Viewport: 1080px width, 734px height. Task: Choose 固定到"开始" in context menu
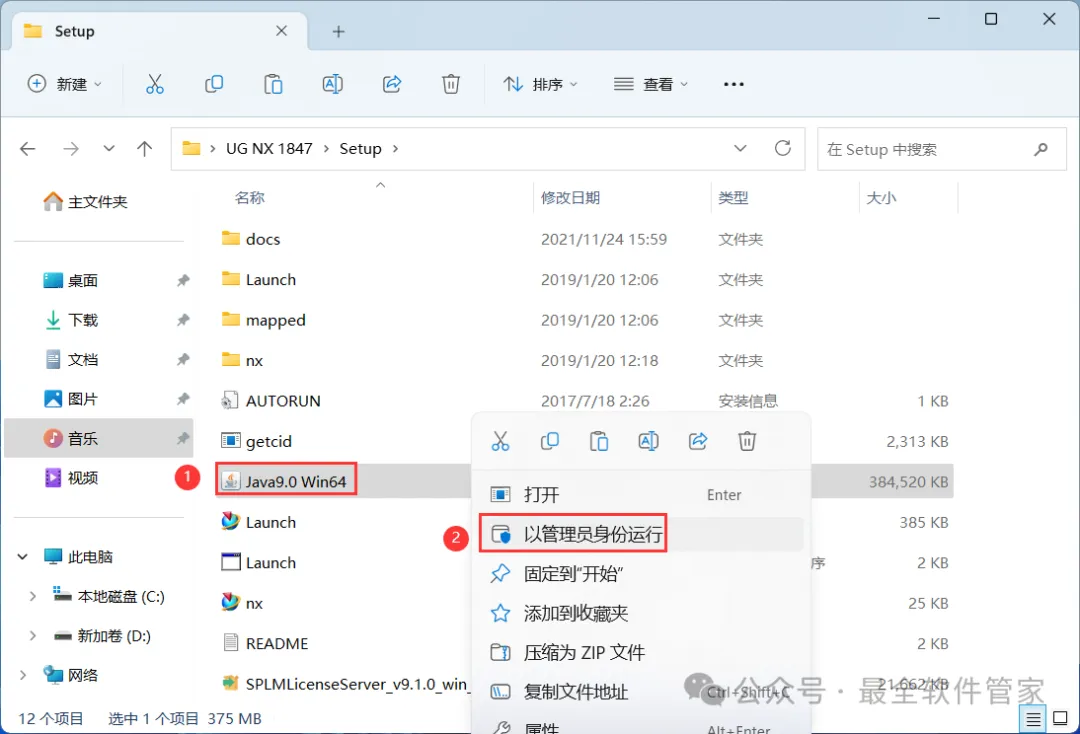[x=641, y=573]
